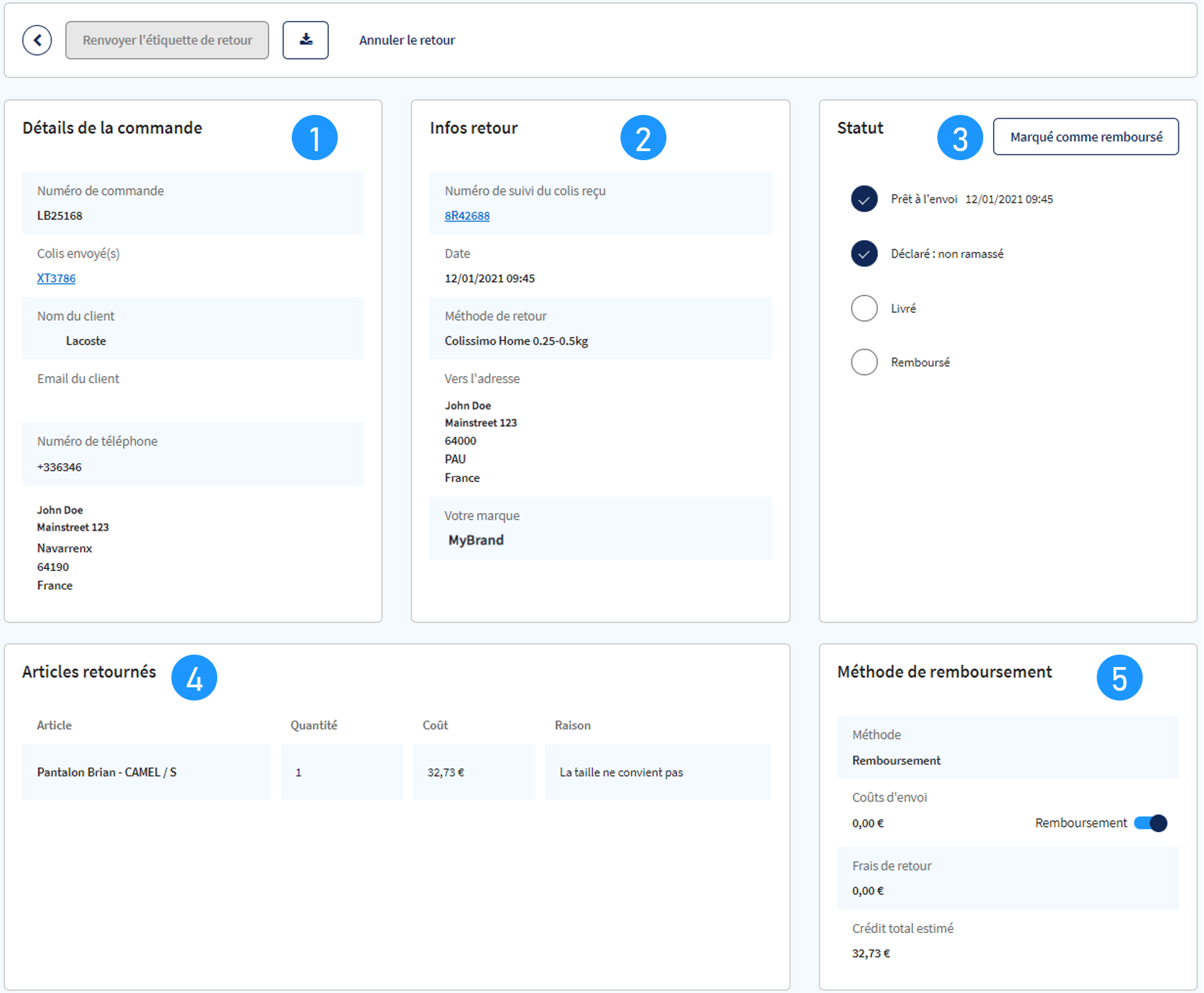Click the download label icon button
1204x993 pixels.
pyautogui.click(x=306, y=40)
